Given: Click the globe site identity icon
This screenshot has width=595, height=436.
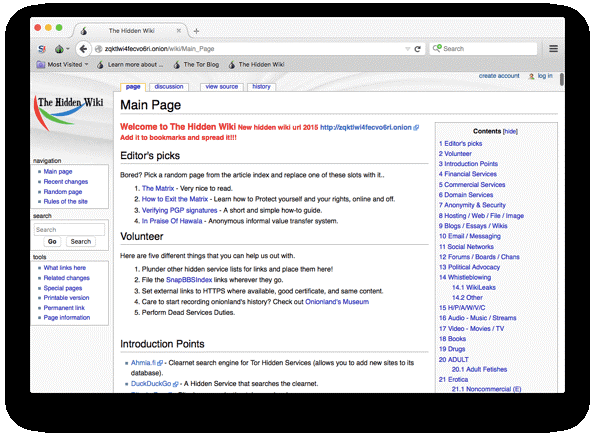Looking at the screenshot, I should (99, 49).
